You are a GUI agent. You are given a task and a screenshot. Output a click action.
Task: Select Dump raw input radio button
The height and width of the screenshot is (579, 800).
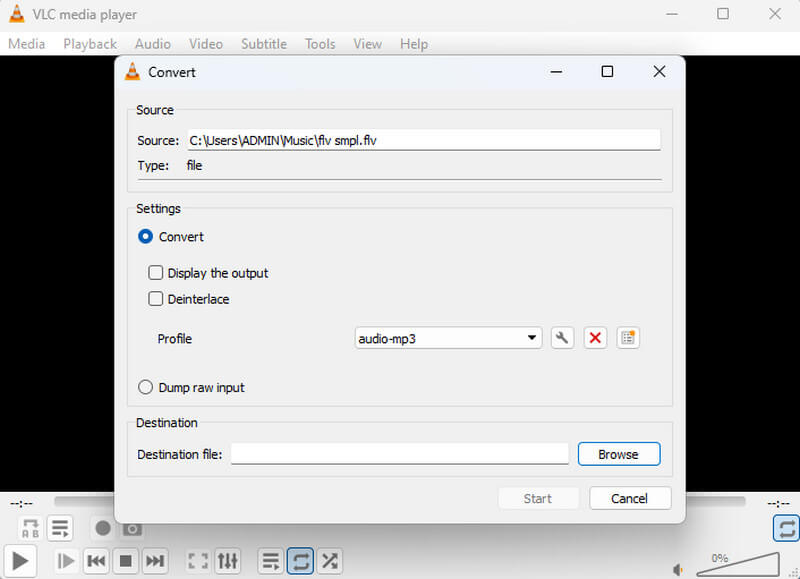point(146,387)
